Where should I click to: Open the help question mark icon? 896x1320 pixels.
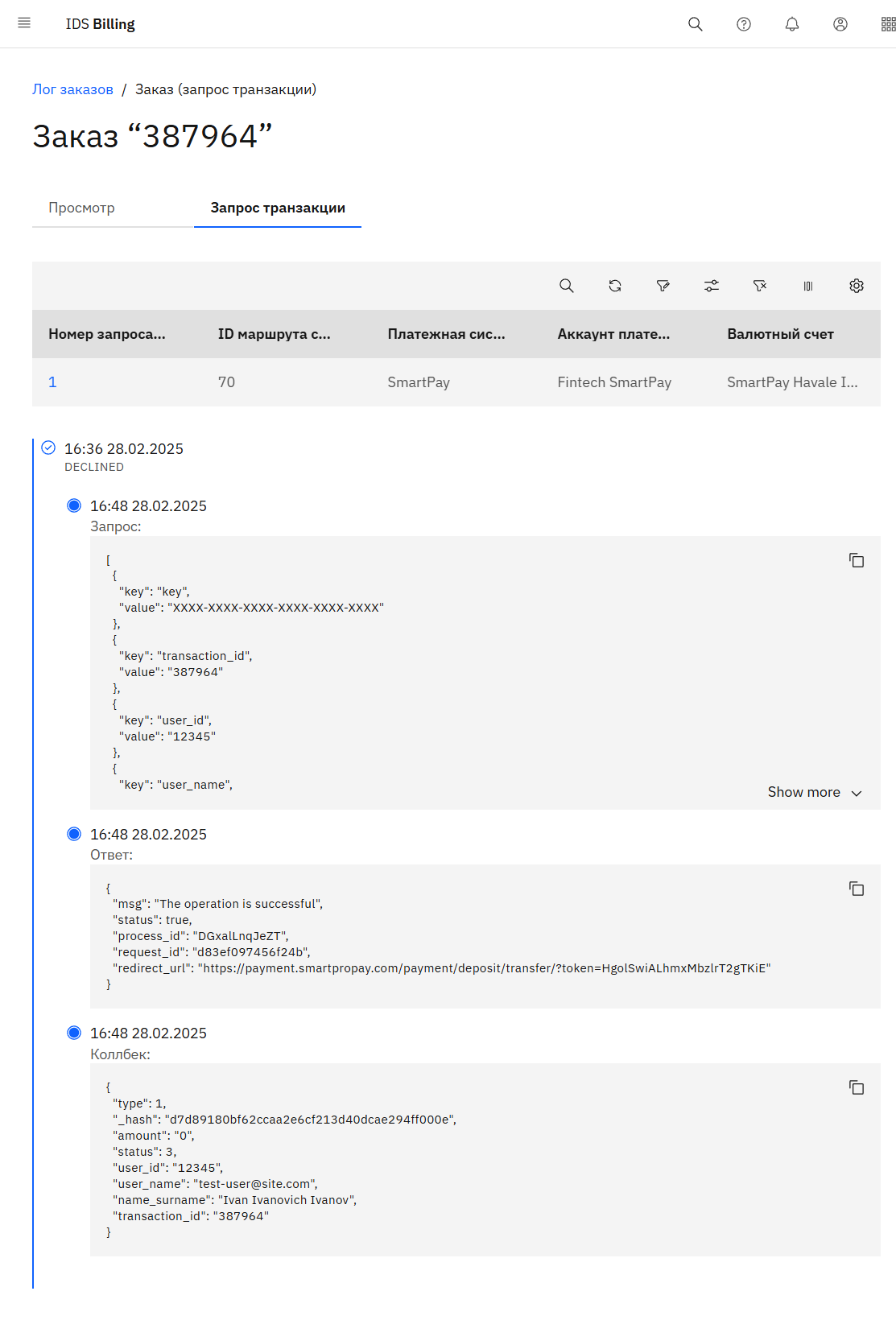tap(744, 24)
